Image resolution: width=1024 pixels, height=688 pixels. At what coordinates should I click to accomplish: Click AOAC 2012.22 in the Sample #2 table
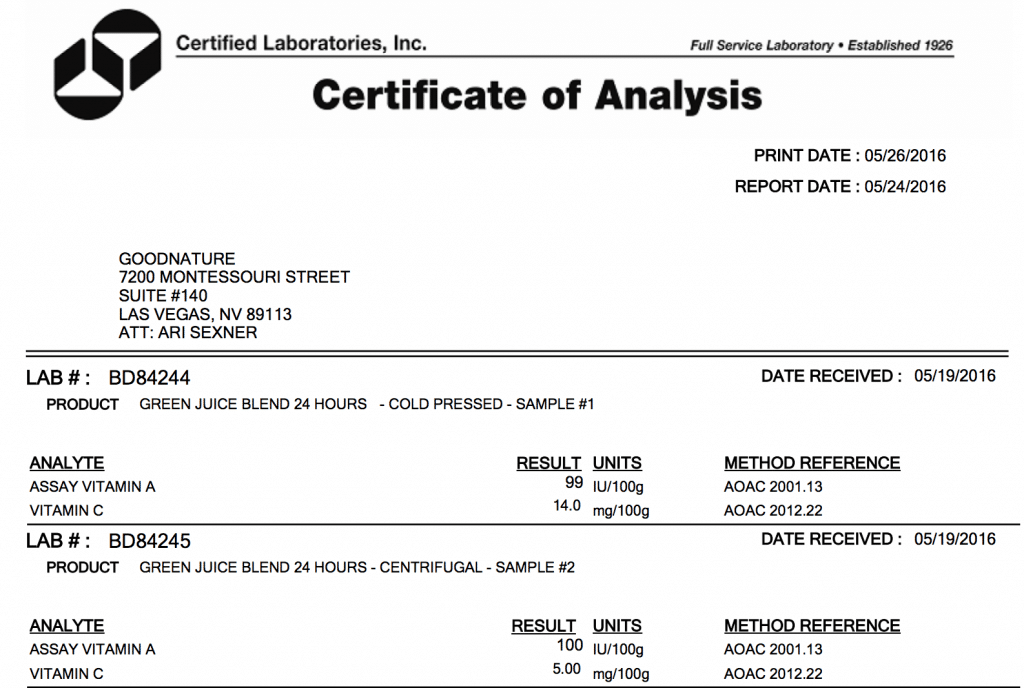[773, 674]
